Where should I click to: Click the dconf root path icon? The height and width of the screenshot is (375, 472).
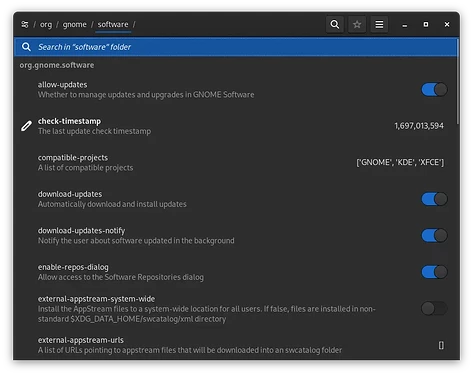point(25,24)
